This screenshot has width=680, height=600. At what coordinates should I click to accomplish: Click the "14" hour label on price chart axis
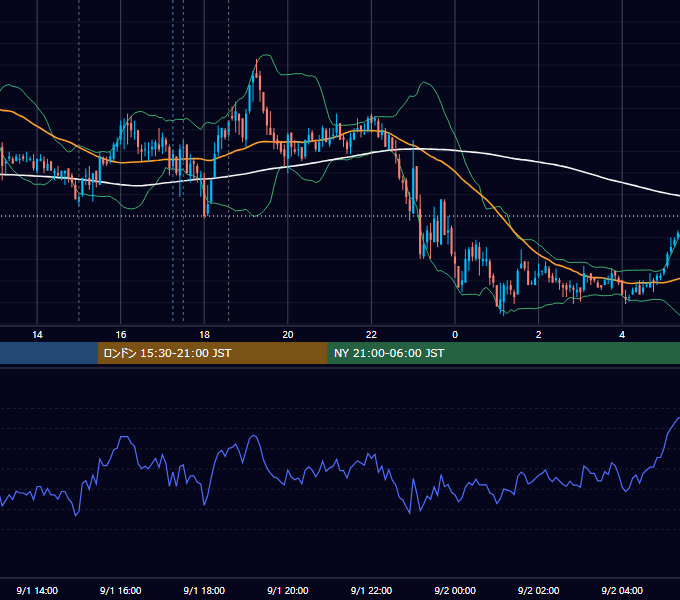[37, 335]
